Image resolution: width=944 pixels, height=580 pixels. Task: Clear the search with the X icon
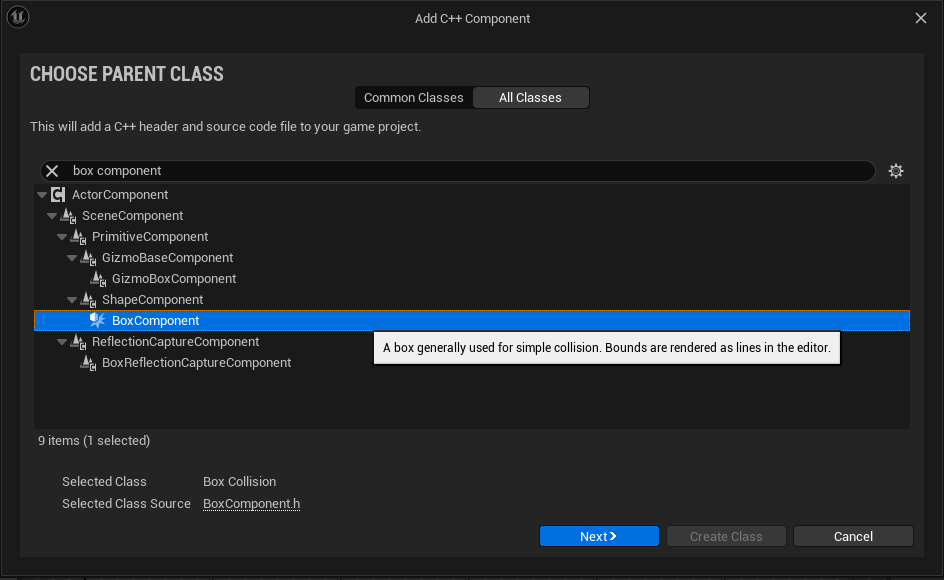(x=52, y=171)
